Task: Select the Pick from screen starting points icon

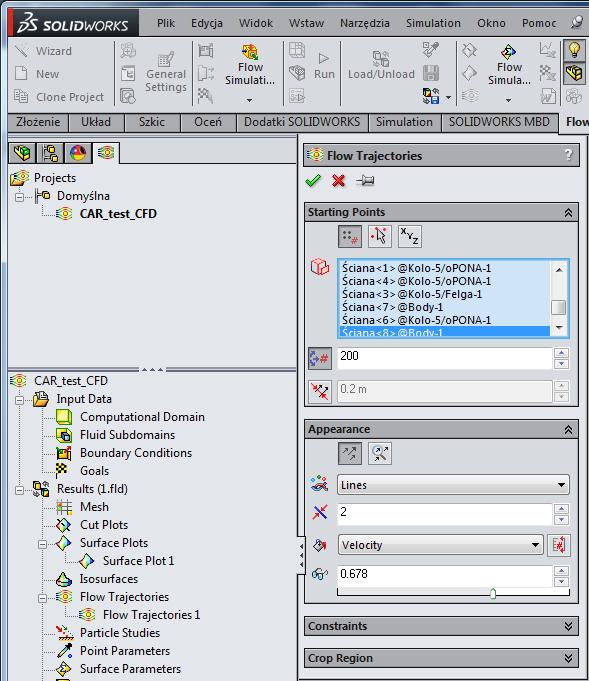Action: pos(380,237)
